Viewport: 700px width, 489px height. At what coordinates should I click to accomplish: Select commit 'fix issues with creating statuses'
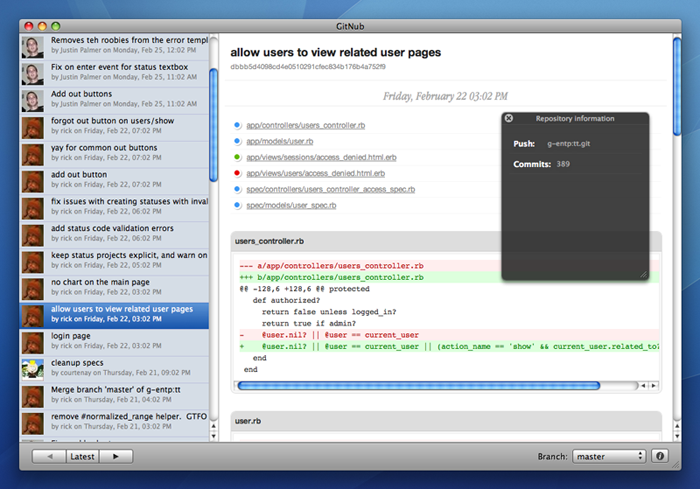(114, 207)
